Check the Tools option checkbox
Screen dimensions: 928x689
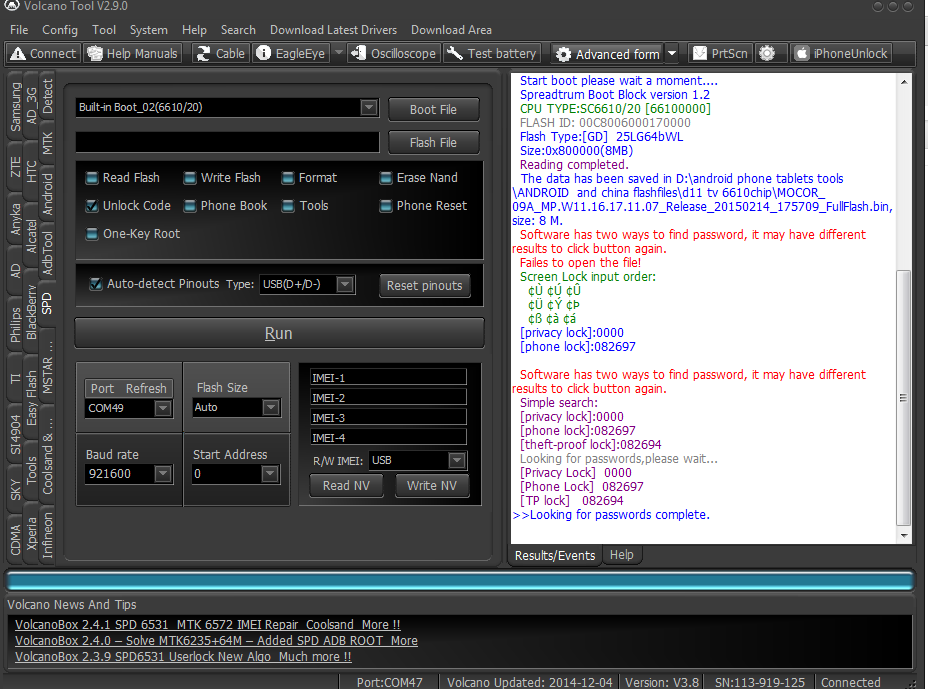(288, 206)
